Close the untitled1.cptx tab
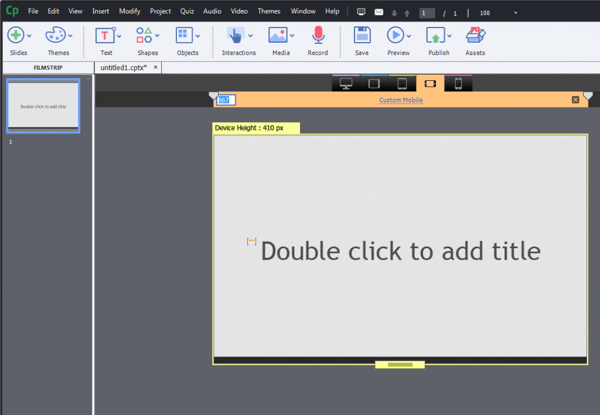Image resolution: width=600 pixels, height=415 pixels. click(x=155, y=67)
